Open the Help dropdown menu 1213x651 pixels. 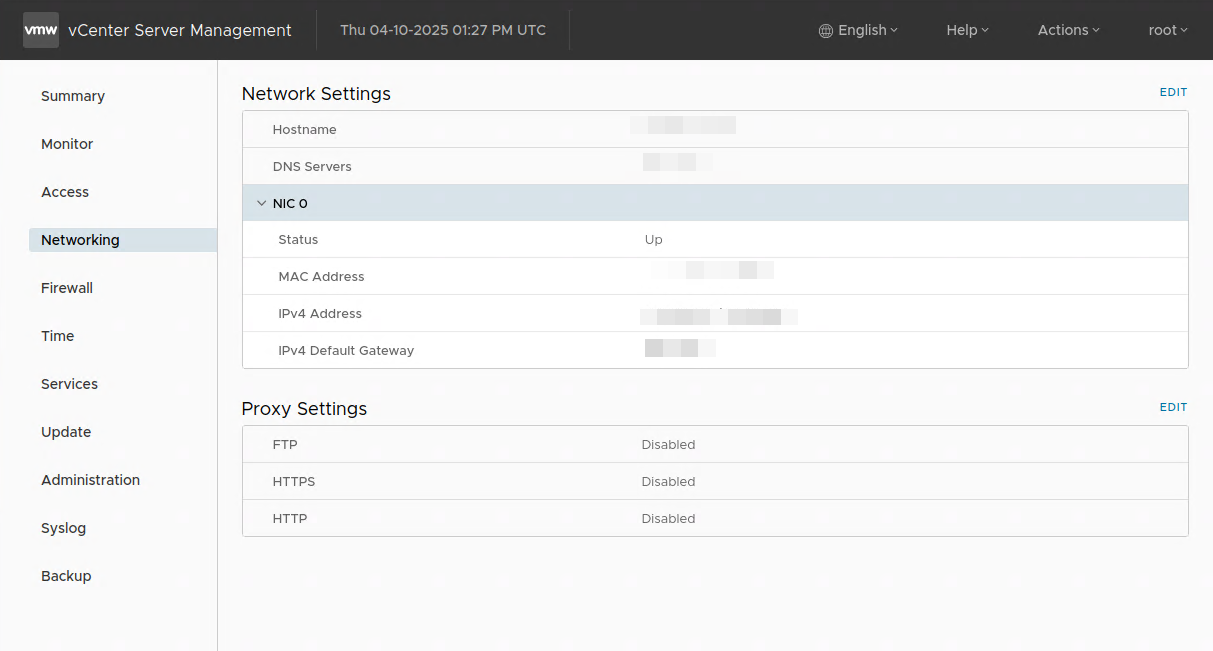pos(967,30)
